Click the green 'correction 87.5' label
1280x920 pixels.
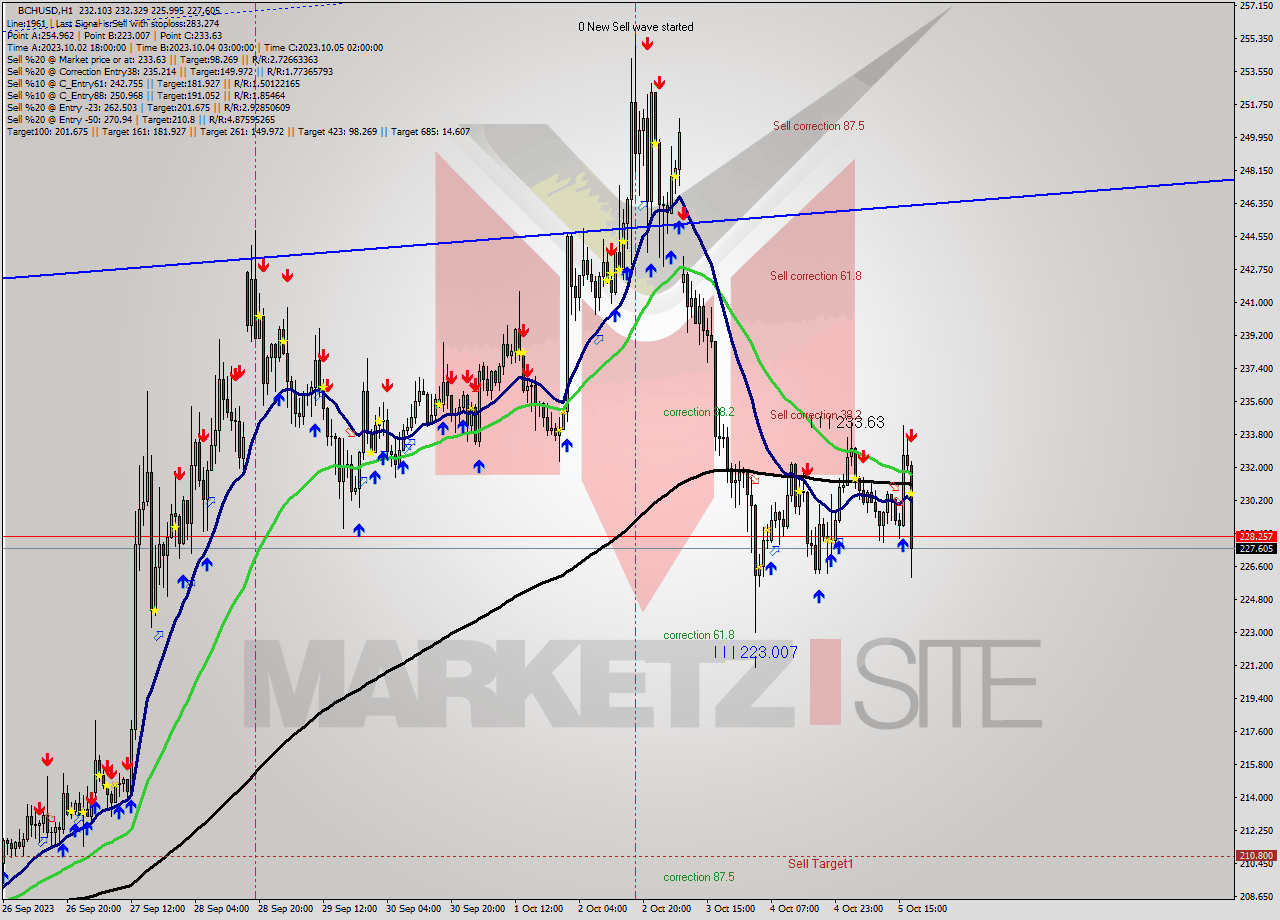698,877
